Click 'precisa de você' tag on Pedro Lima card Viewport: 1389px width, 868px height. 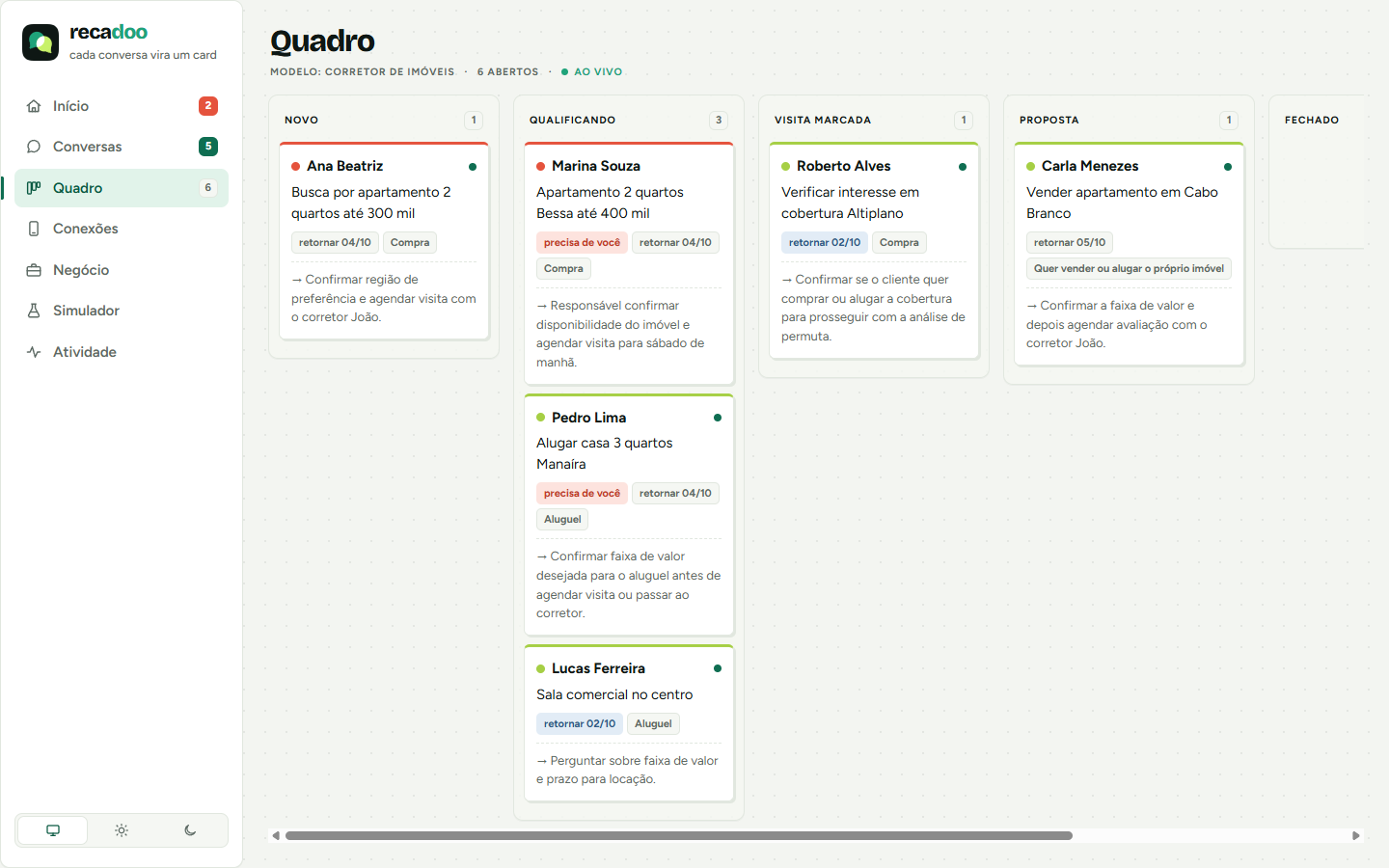point(582,494)
